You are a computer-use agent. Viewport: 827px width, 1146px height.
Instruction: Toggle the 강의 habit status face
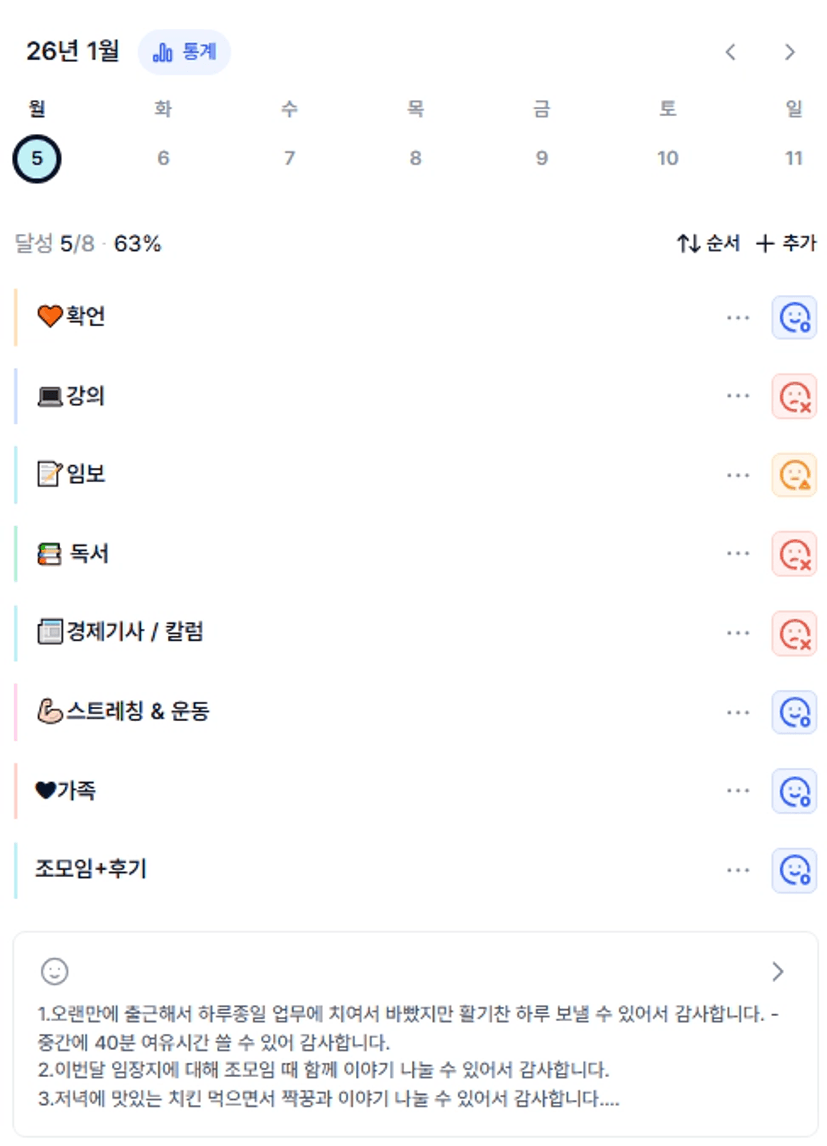click(794, 396)
